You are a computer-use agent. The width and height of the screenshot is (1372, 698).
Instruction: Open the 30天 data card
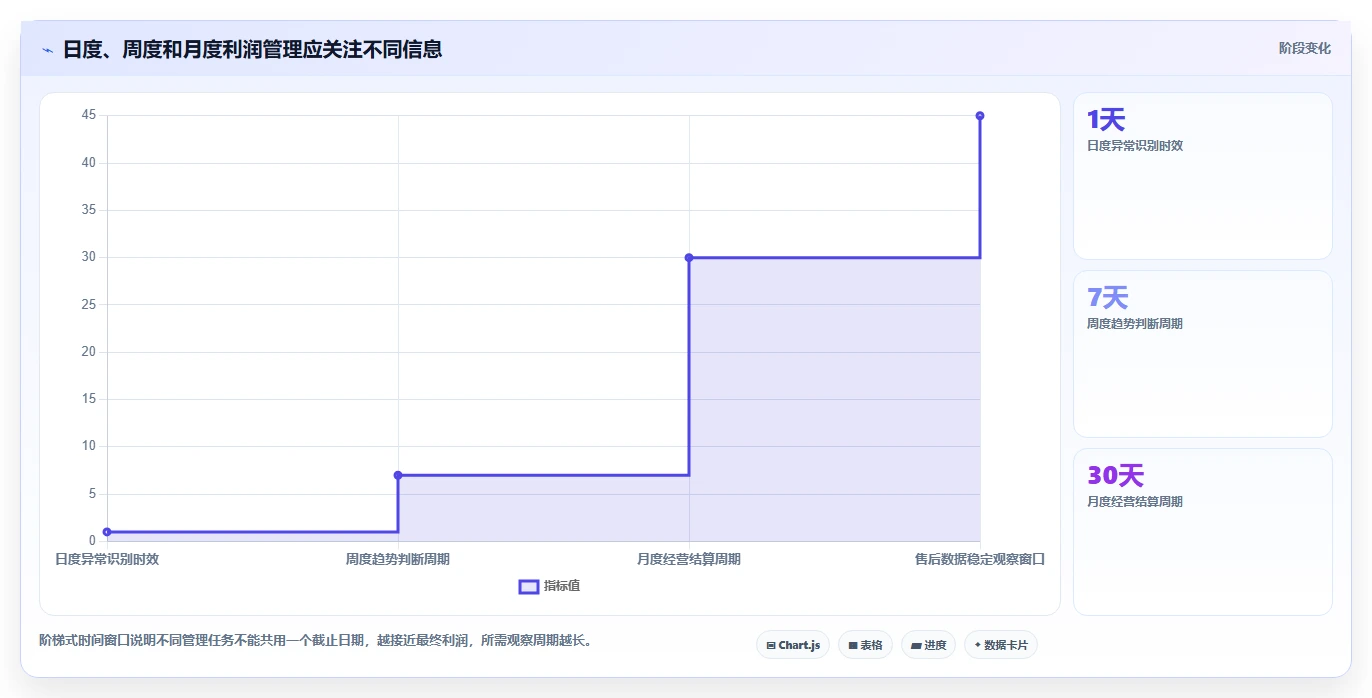click(x=1203, y=532)
